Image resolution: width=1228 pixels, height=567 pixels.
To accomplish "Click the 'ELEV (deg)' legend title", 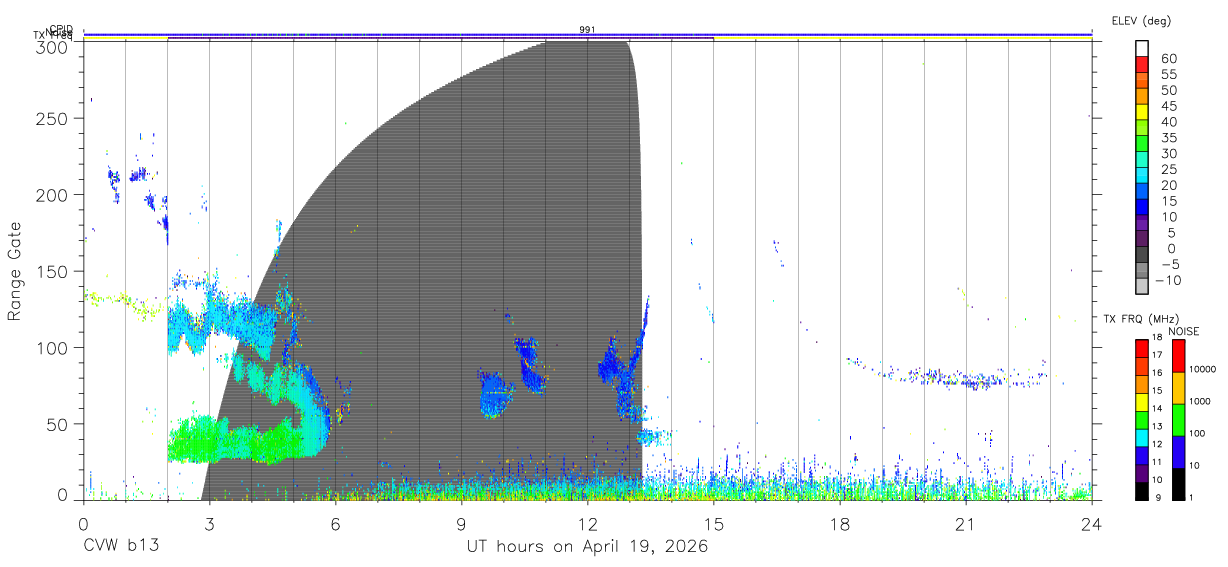I will point(1141,21).
